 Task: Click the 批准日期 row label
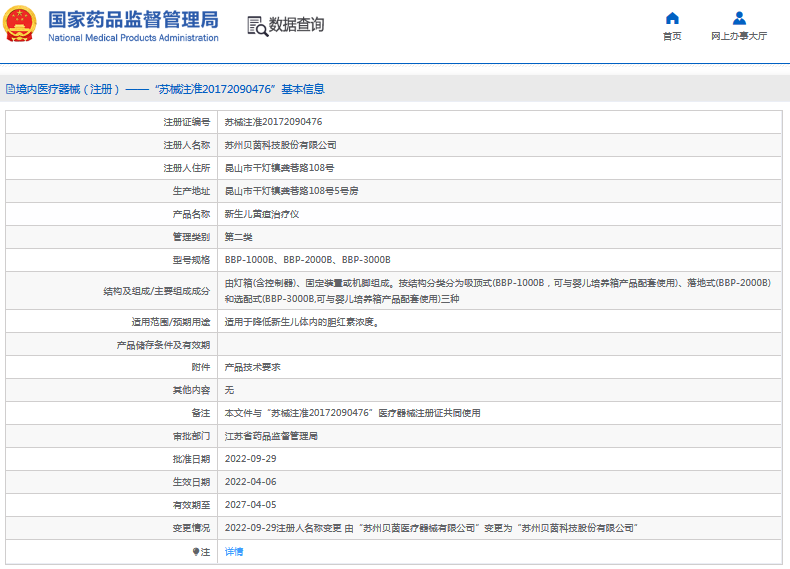[x=191, y=459]
